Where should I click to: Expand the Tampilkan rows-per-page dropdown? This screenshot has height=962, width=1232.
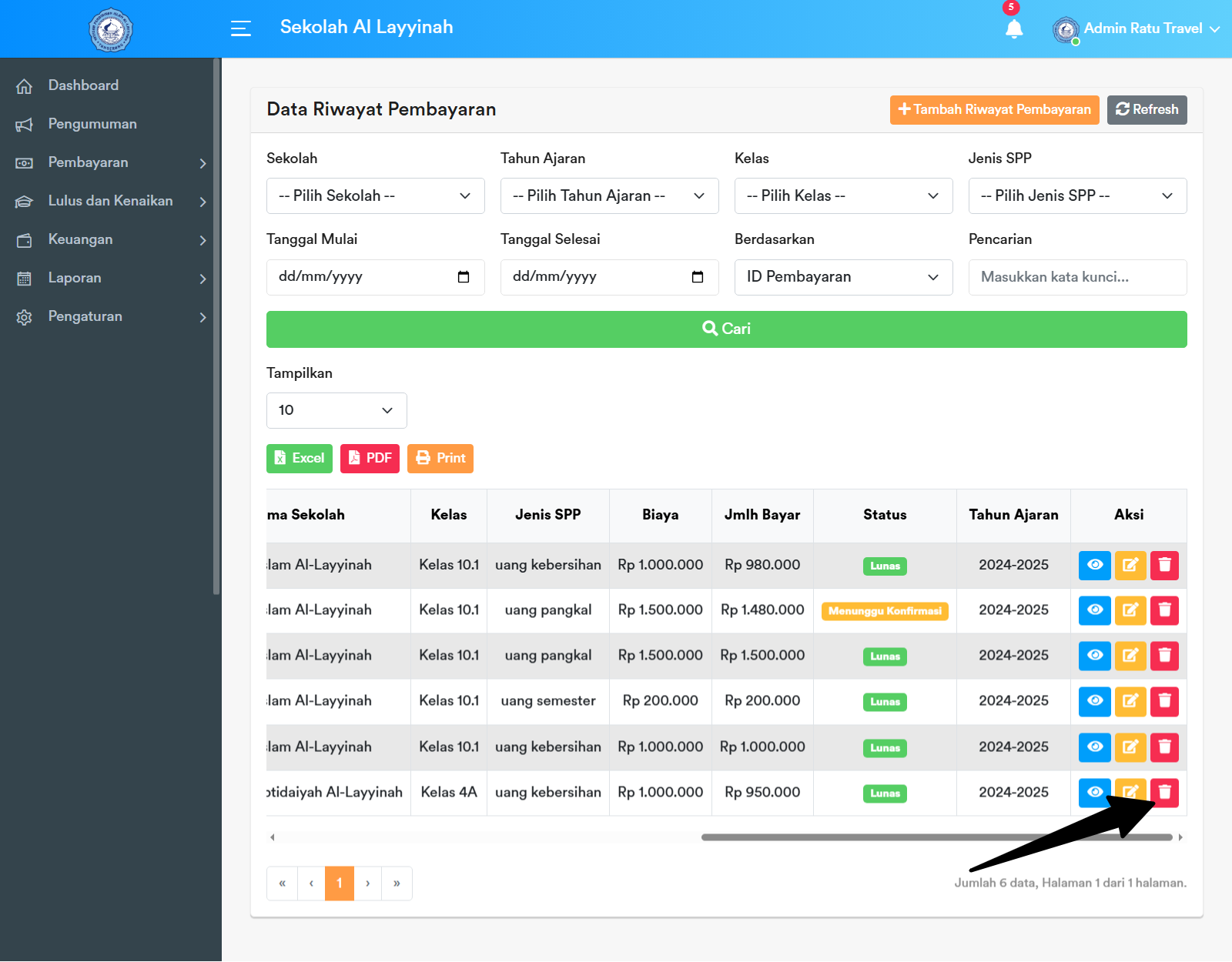point(336,410)
